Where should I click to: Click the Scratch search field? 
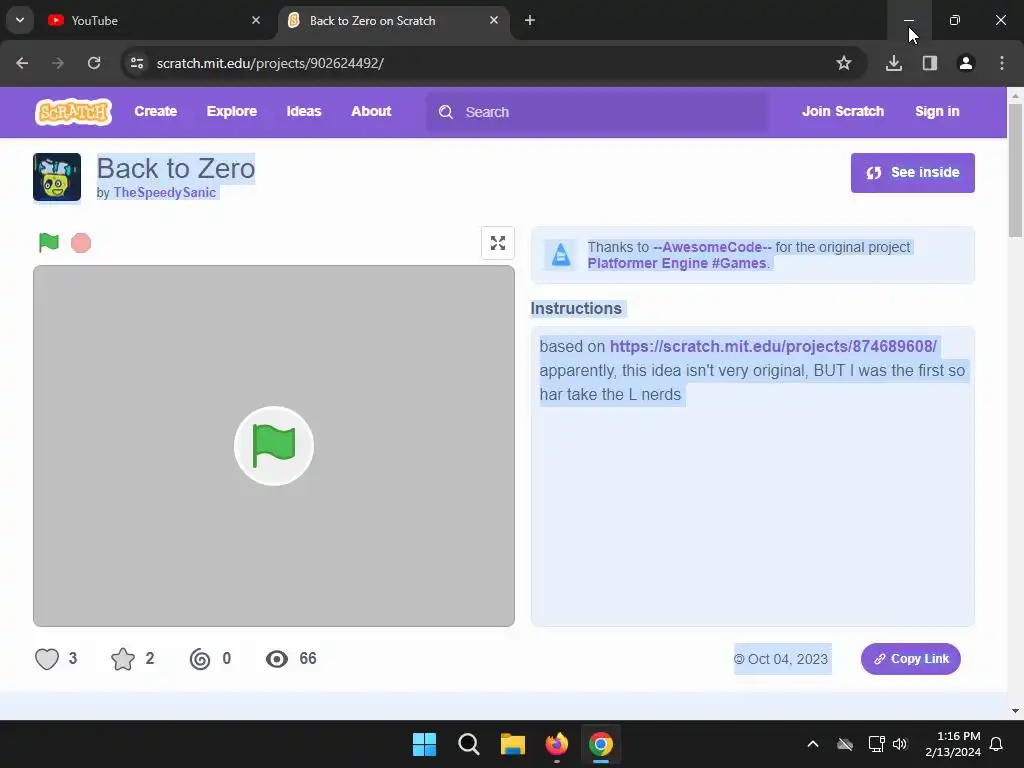tap(597, 112)
